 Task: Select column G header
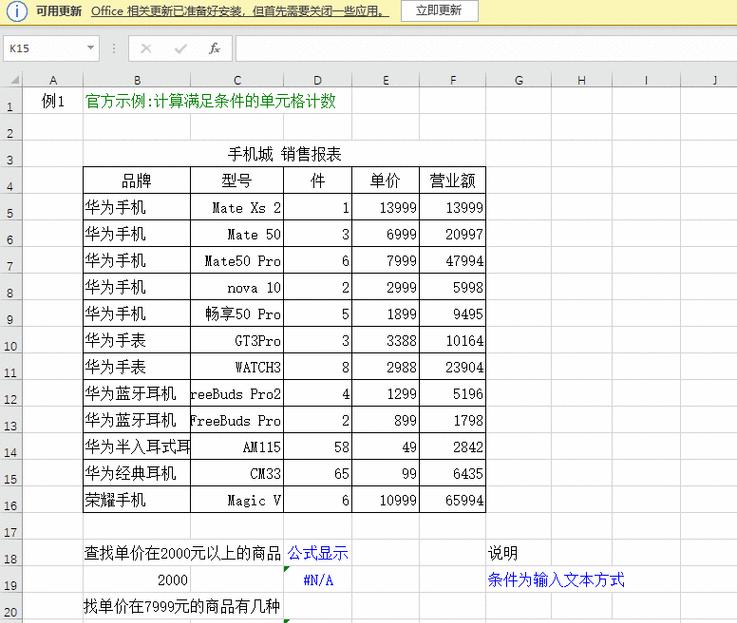[x=518, y=80]
